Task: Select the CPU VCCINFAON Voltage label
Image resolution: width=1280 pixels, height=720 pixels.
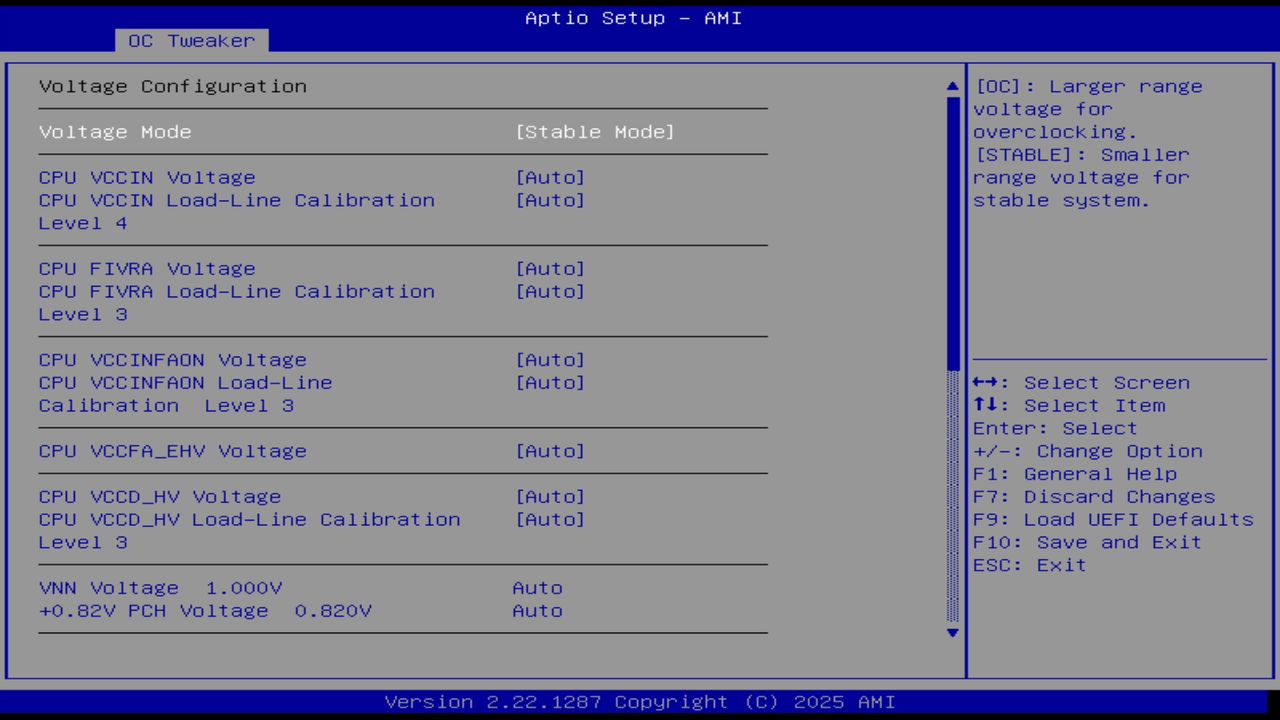Action: 173,360
